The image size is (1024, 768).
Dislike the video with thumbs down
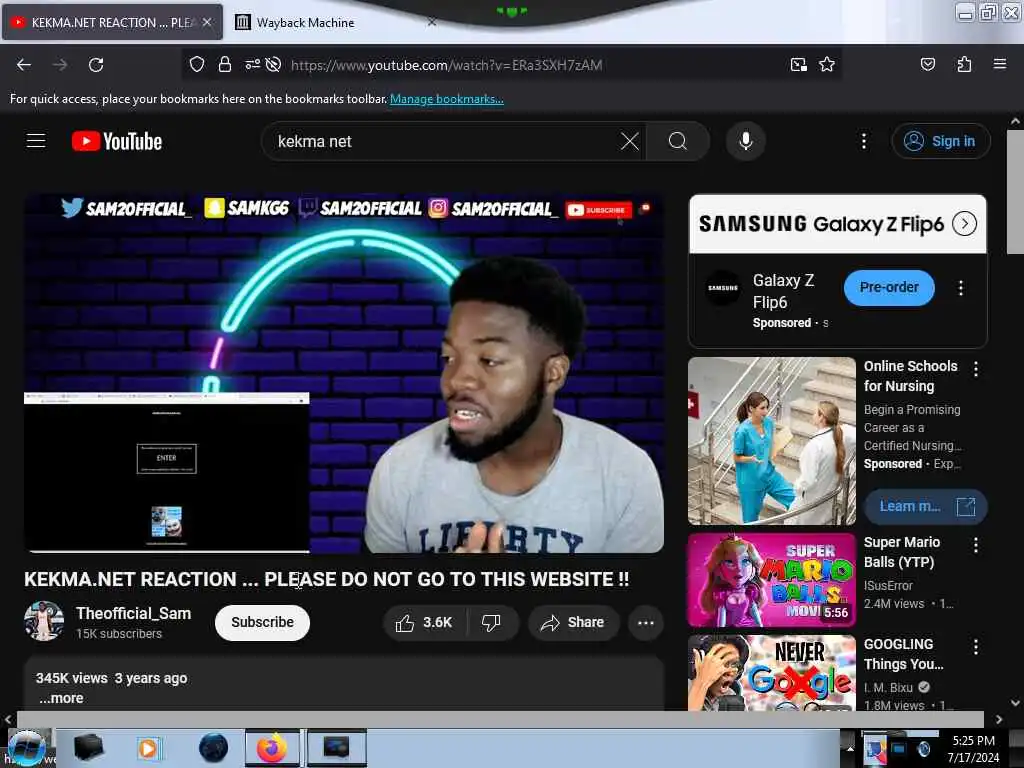492,622
